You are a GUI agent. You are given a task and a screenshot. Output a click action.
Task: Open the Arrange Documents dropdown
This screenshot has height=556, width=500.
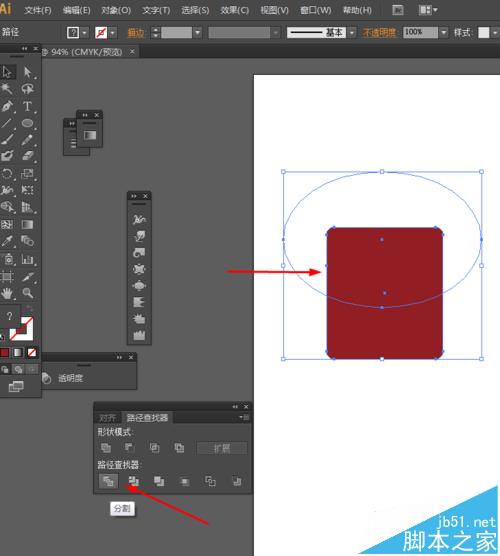tap(428, 10)
